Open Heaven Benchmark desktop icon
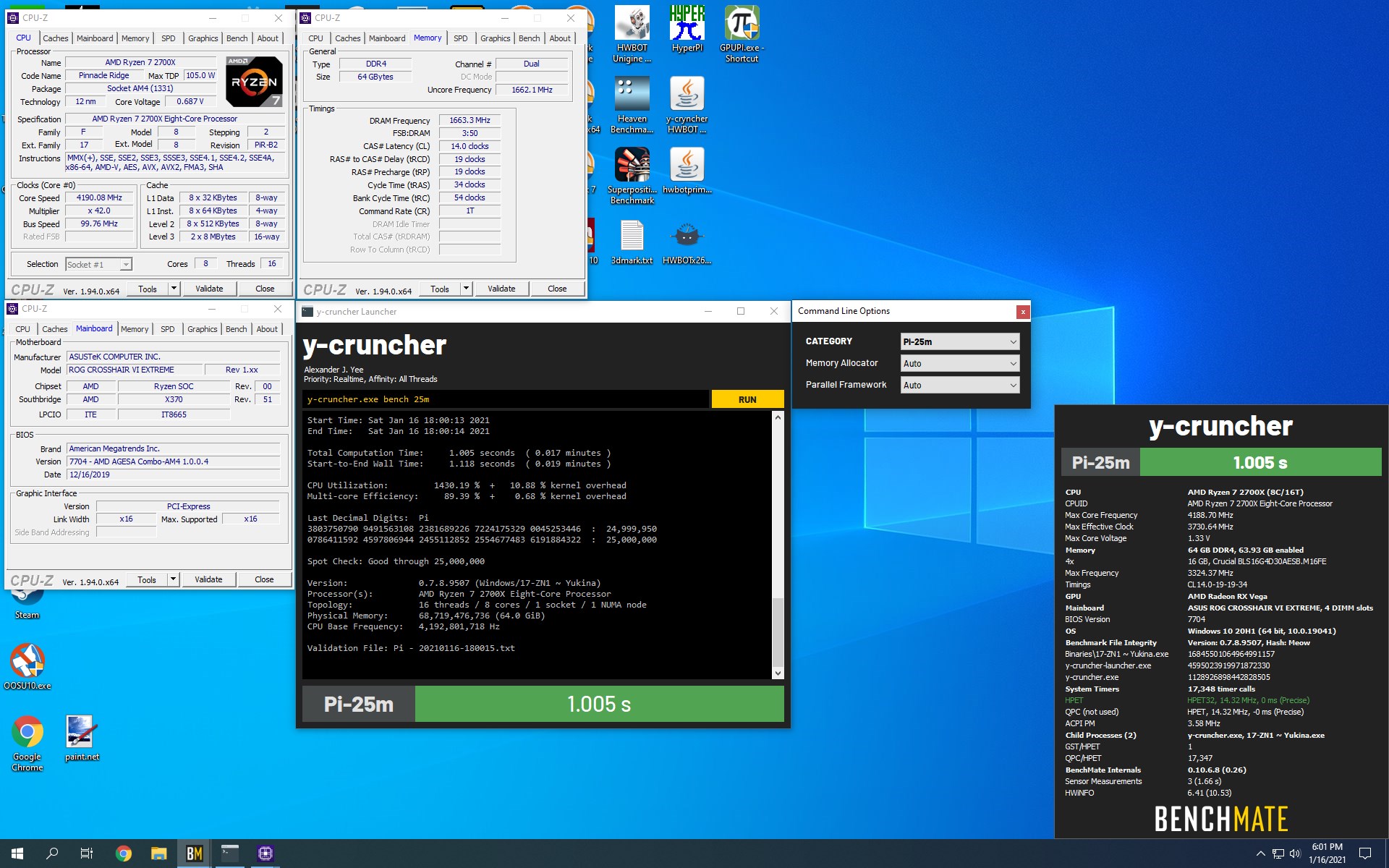1389x868 pixels. coord(632,106)
